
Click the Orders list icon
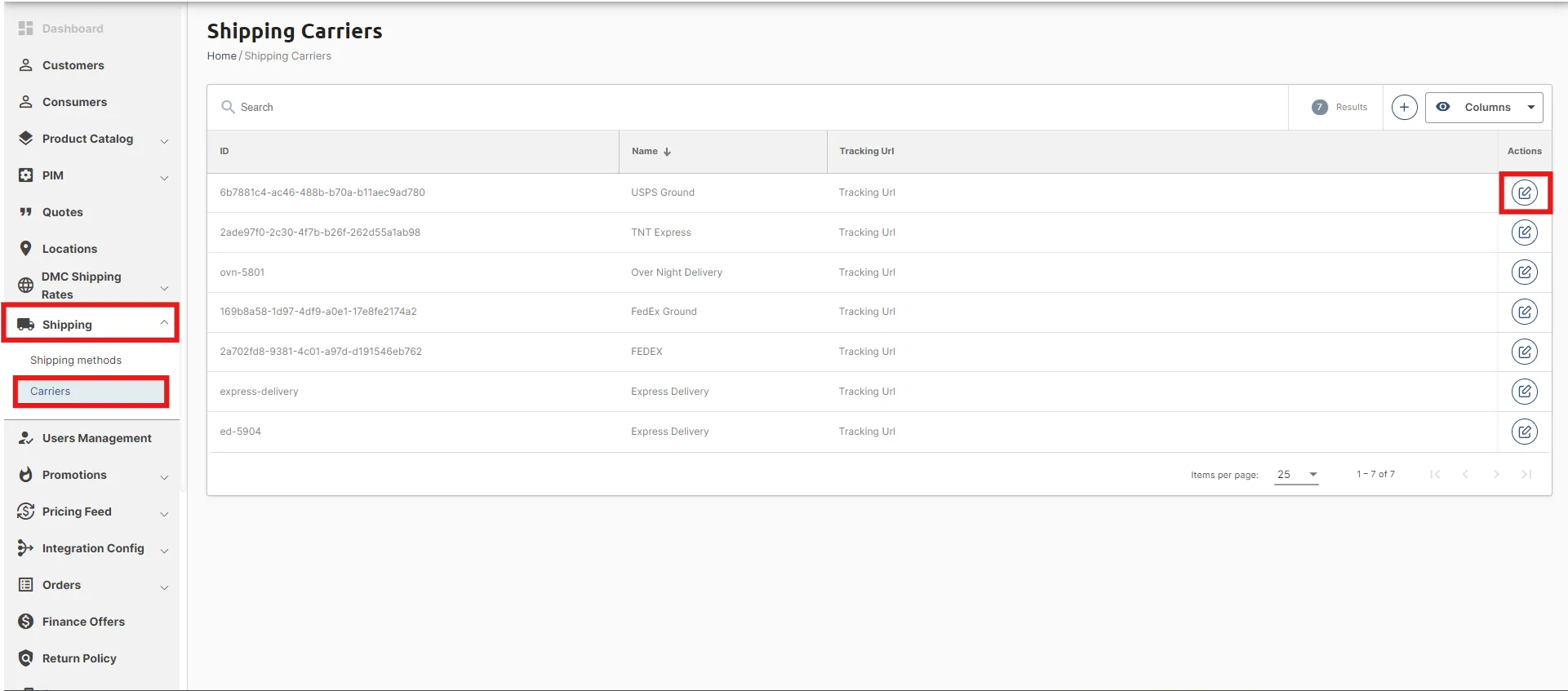coord(26,584)
